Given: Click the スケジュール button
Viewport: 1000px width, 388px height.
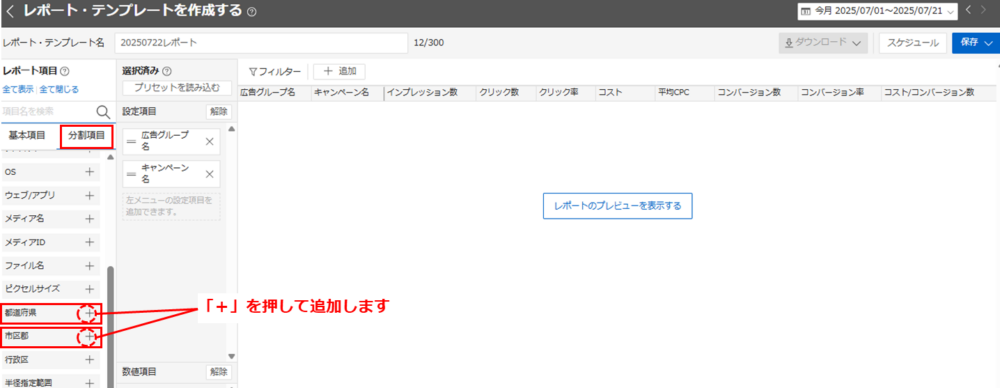Looking at the screenshot, I should (913, 43).
